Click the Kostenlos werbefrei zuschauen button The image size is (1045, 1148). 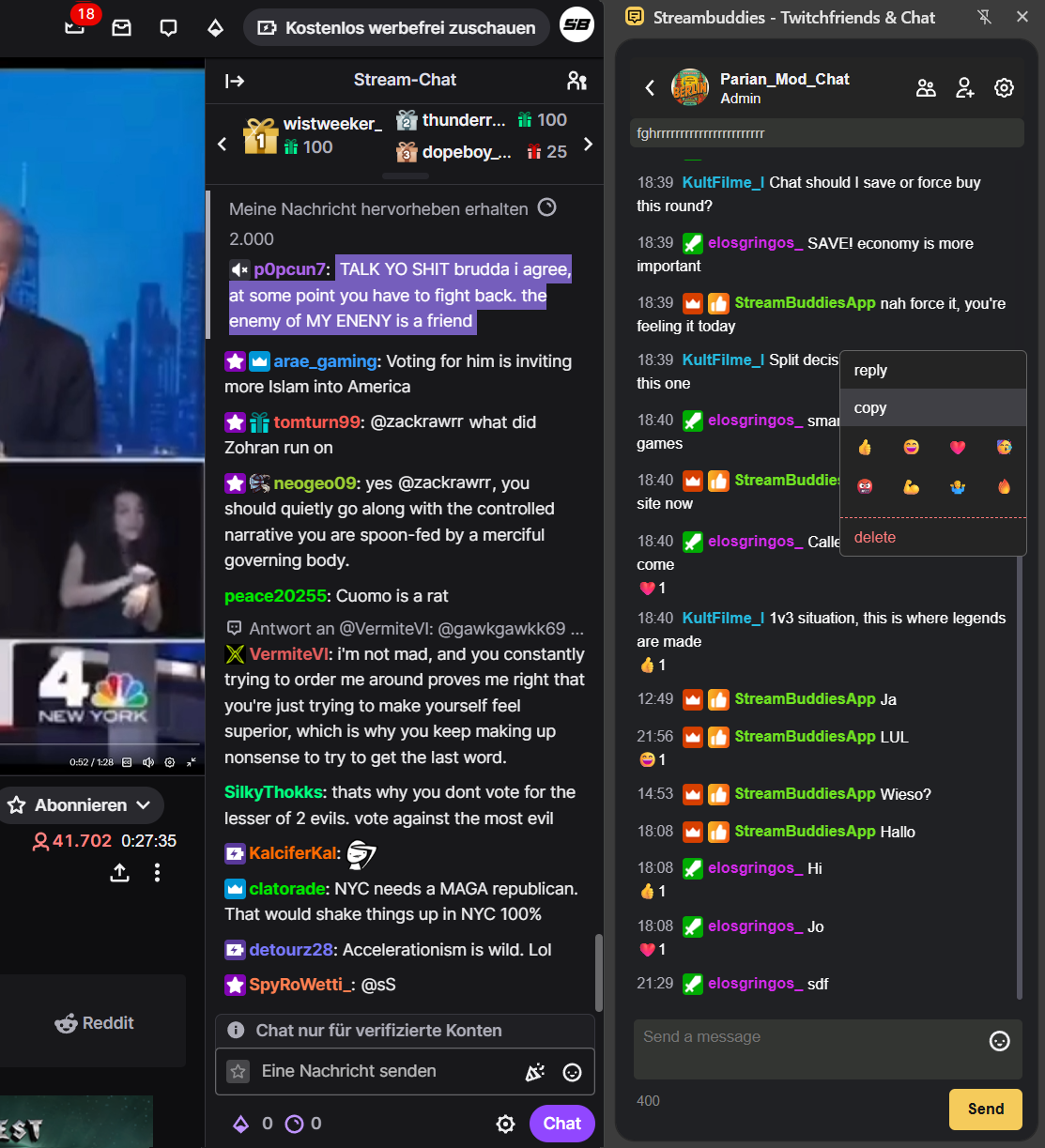point(395,27)
